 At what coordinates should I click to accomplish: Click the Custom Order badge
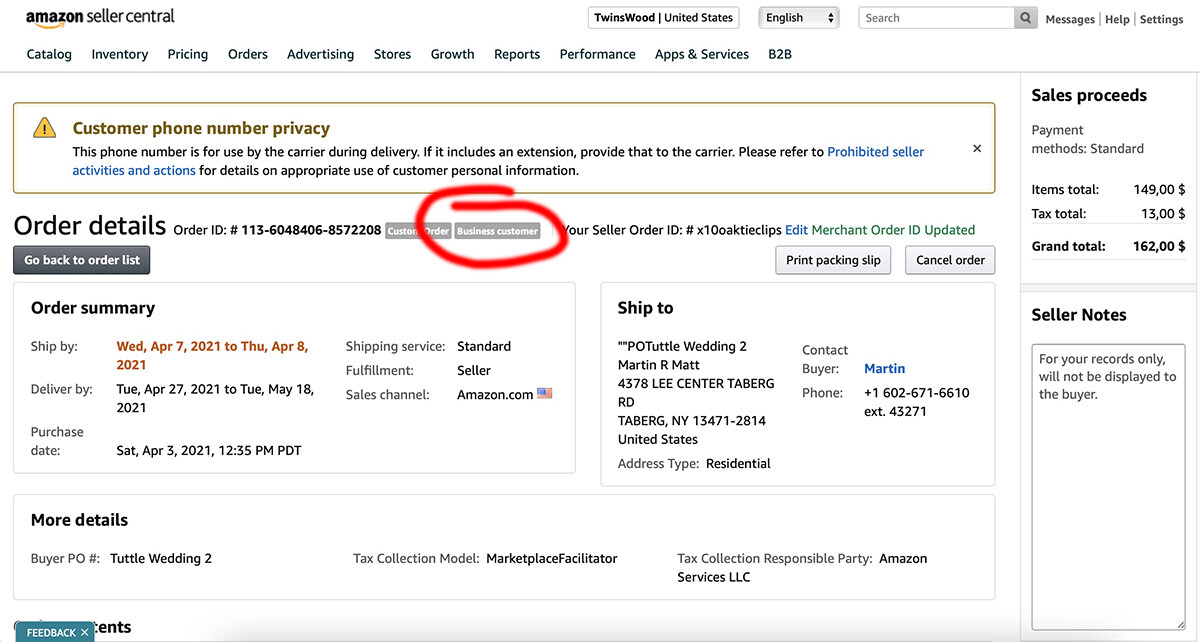(x=418, y=231)
